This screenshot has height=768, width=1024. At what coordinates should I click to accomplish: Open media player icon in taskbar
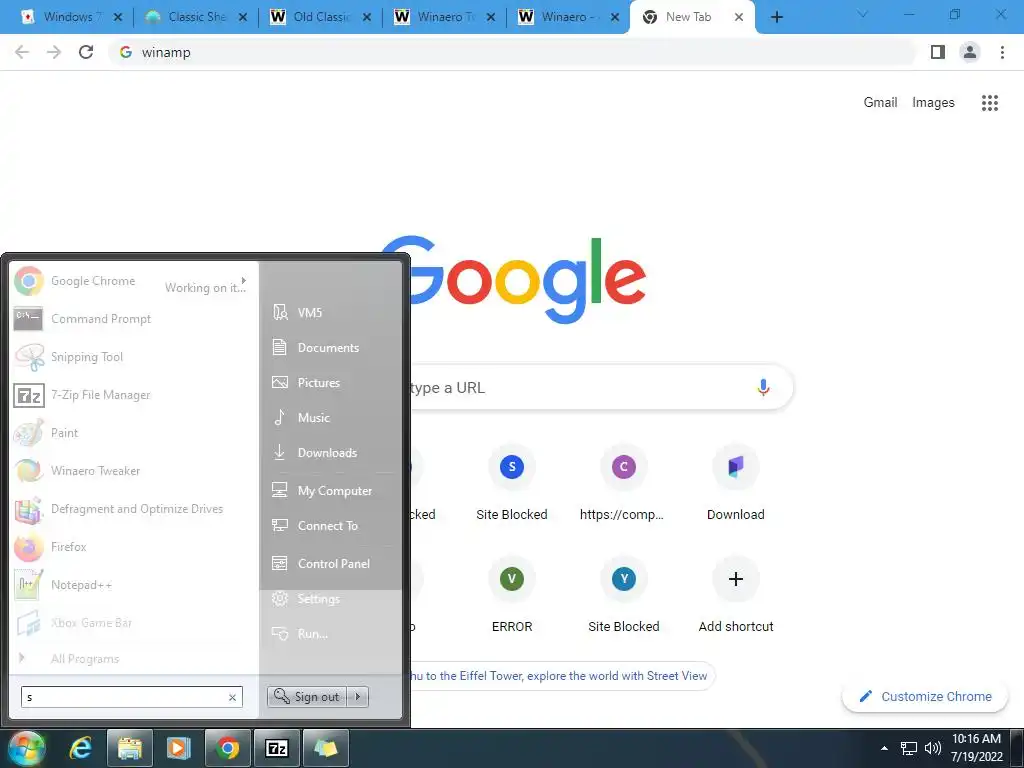[178, 748]
